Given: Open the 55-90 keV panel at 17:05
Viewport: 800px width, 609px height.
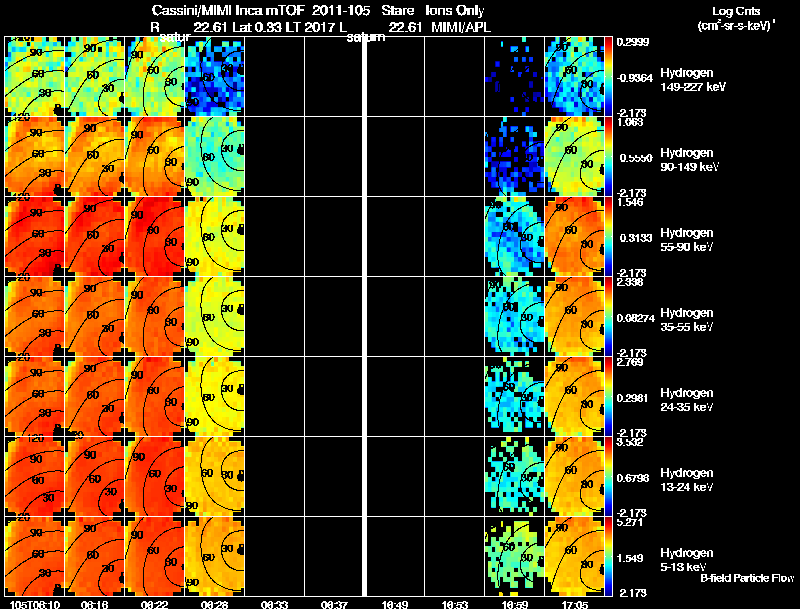Looking at the screenshot, I should pyautogui.click(x=574, y=237).
